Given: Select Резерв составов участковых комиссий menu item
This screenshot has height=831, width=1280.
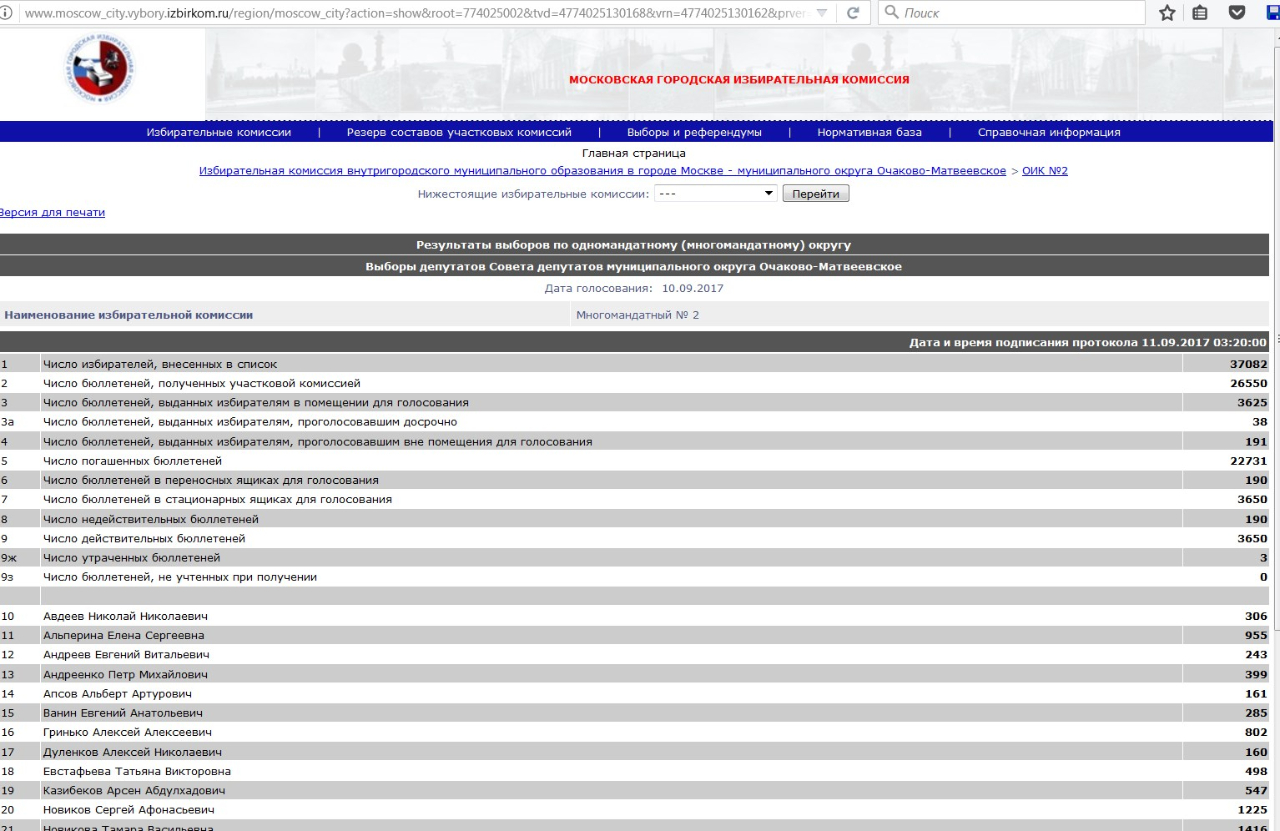Looking at the screenshot, I should 459,132.
